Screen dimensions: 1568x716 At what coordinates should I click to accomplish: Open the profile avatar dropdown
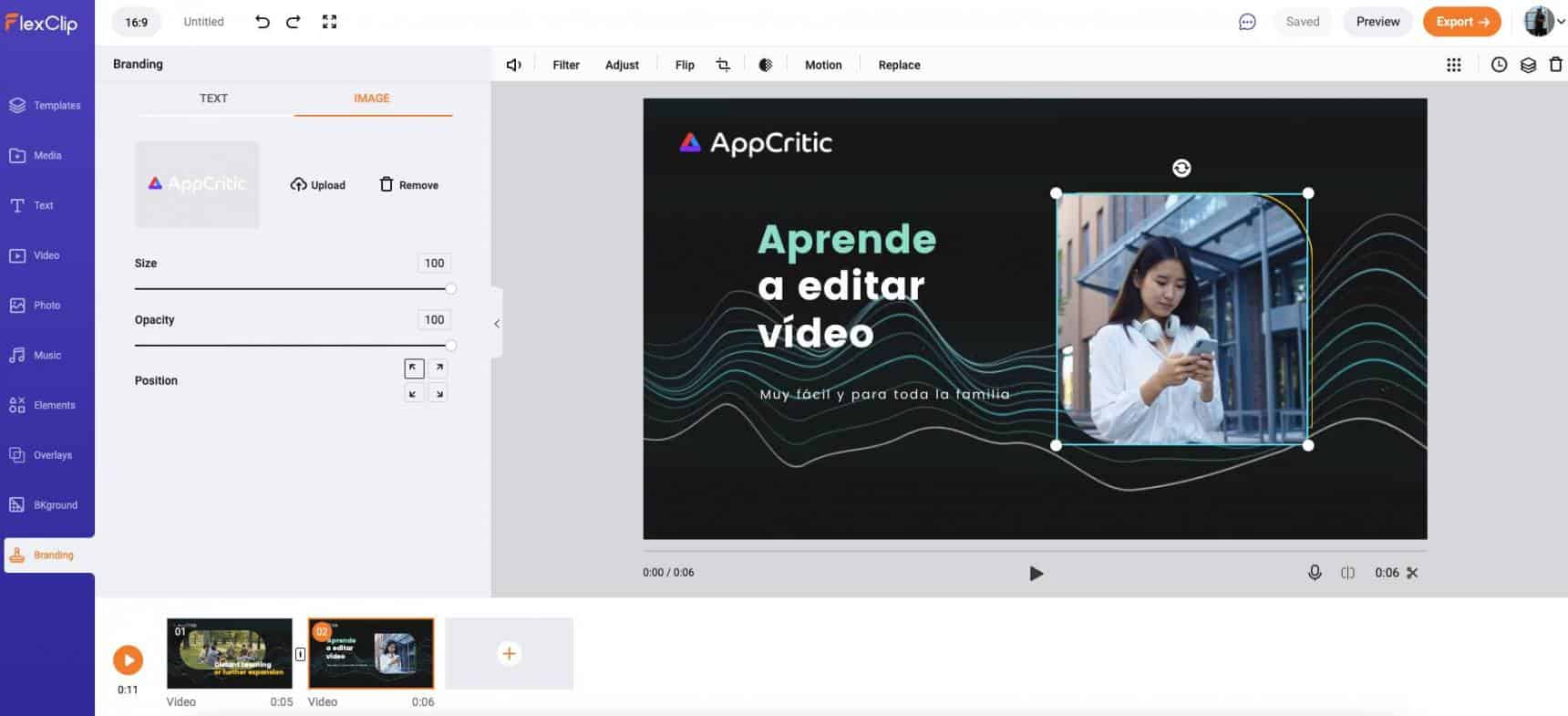pyautogui.click(x=1543, y=22)
